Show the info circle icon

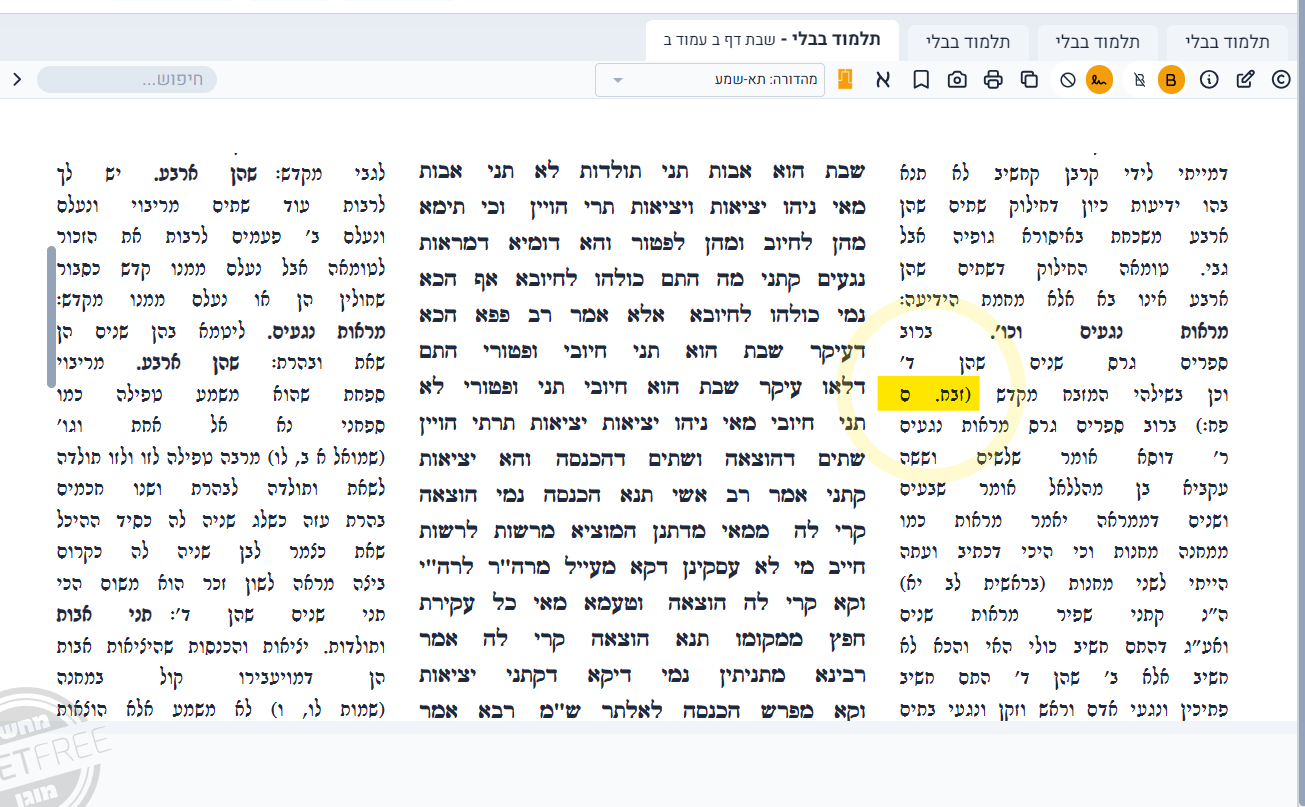[1209, 80]
